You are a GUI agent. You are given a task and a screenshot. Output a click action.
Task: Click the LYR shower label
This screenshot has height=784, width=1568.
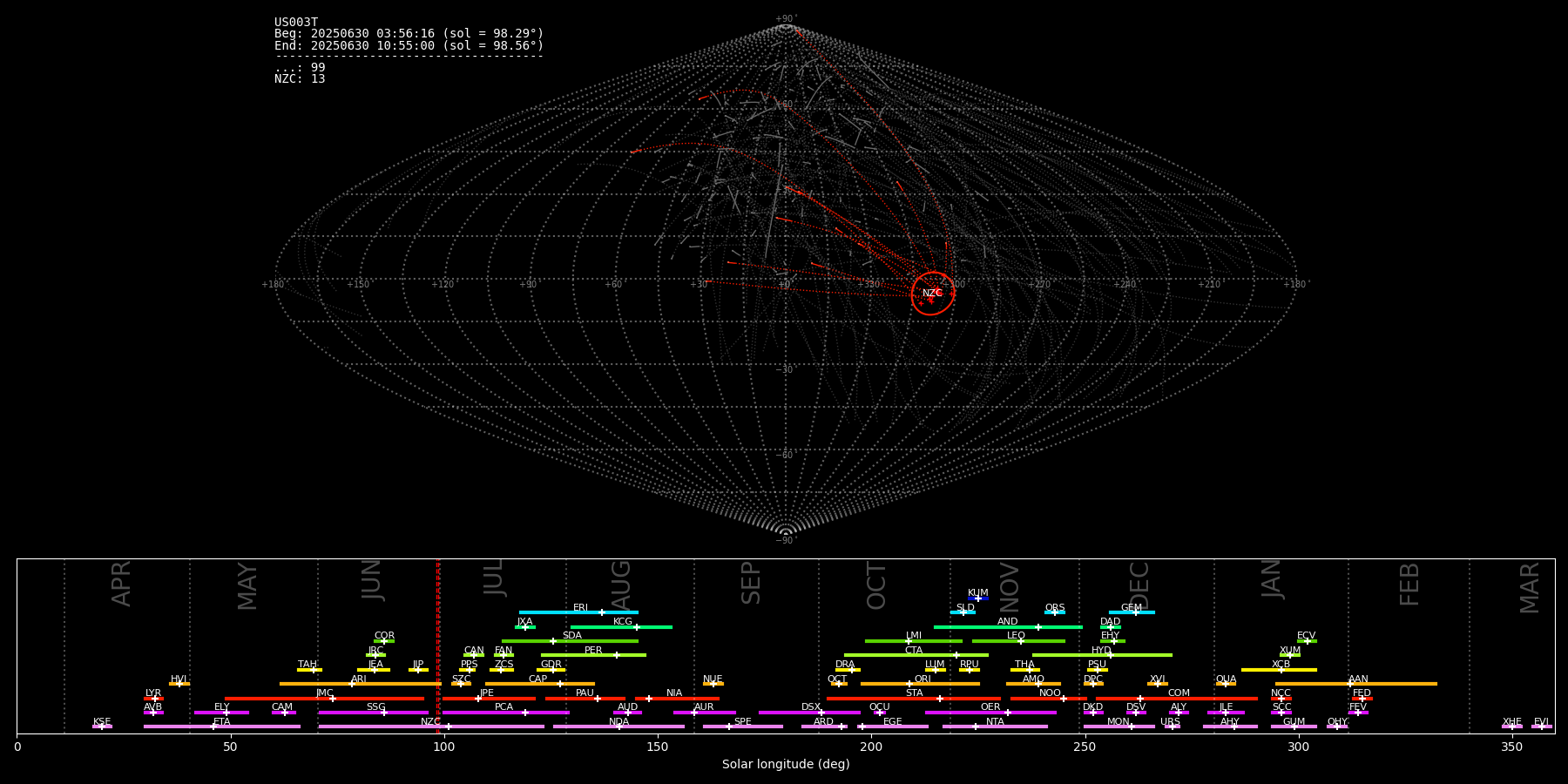pyautogui.click(x=153, y=693)
